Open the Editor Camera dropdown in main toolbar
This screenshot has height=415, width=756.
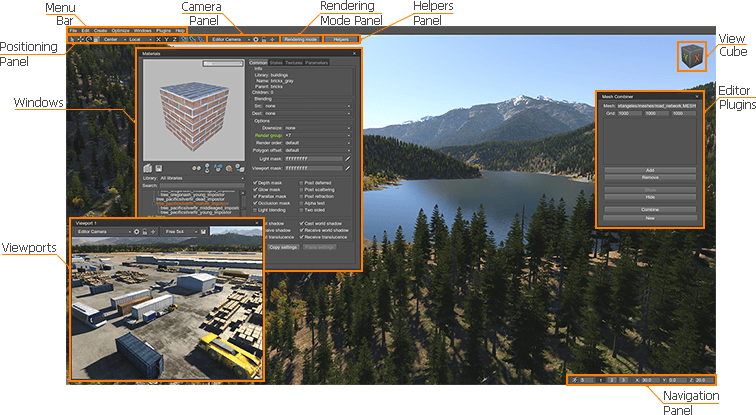coord(229,39)
